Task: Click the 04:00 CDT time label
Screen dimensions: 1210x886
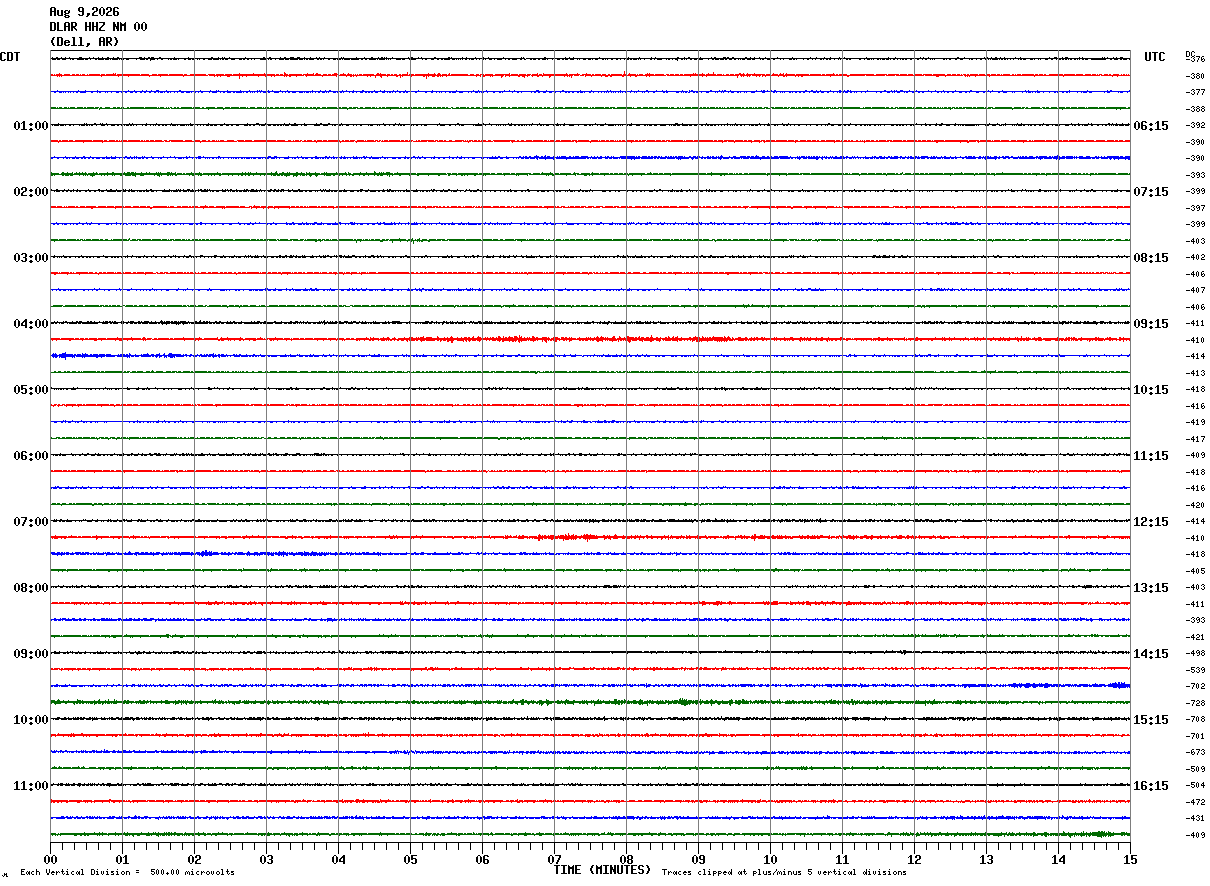Action: click(x=31, y=324)
